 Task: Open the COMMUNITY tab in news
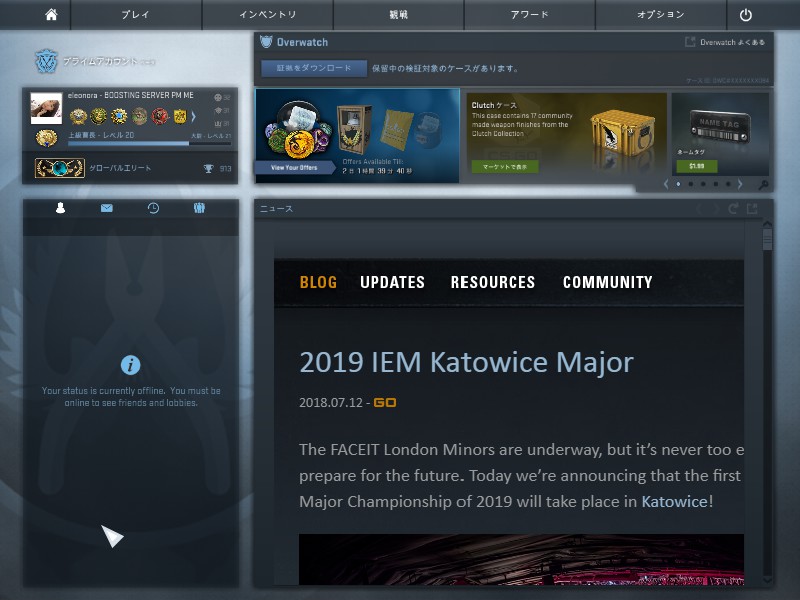(608, 282)
